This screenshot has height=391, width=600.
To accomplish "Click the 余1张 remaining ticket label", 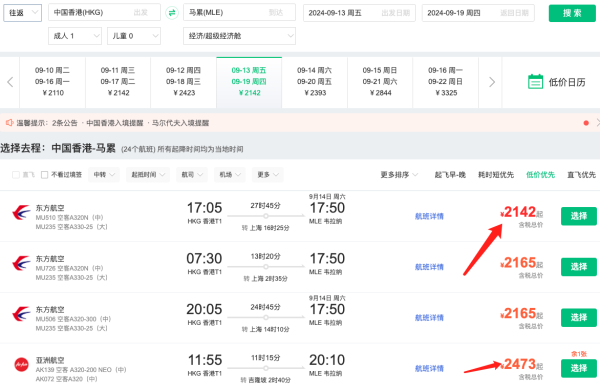I will (x=579, y=354).
